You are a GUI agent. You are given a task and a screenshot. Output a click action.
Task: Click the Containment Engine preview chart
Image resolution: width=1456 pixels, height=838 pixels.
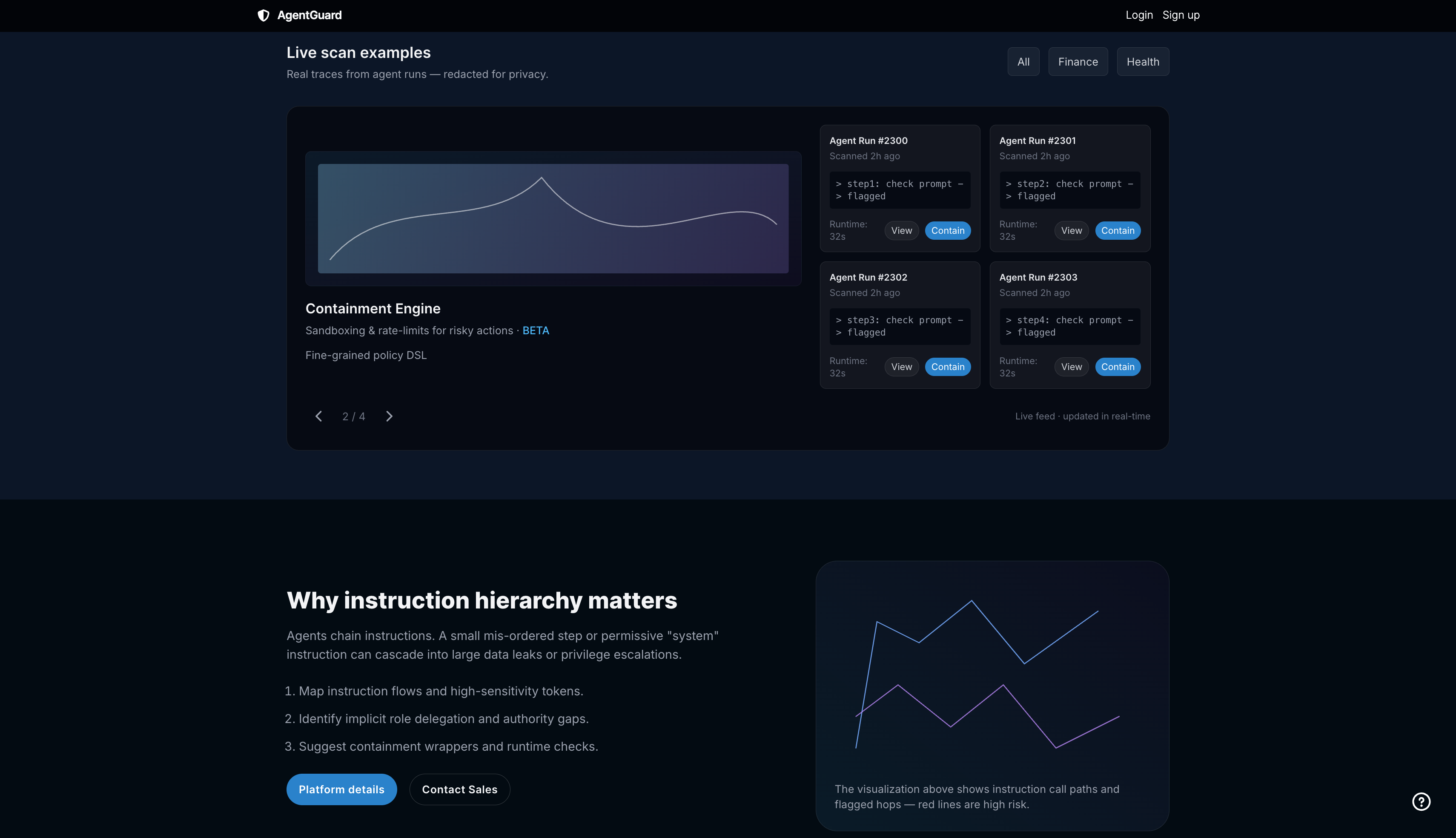553,219
